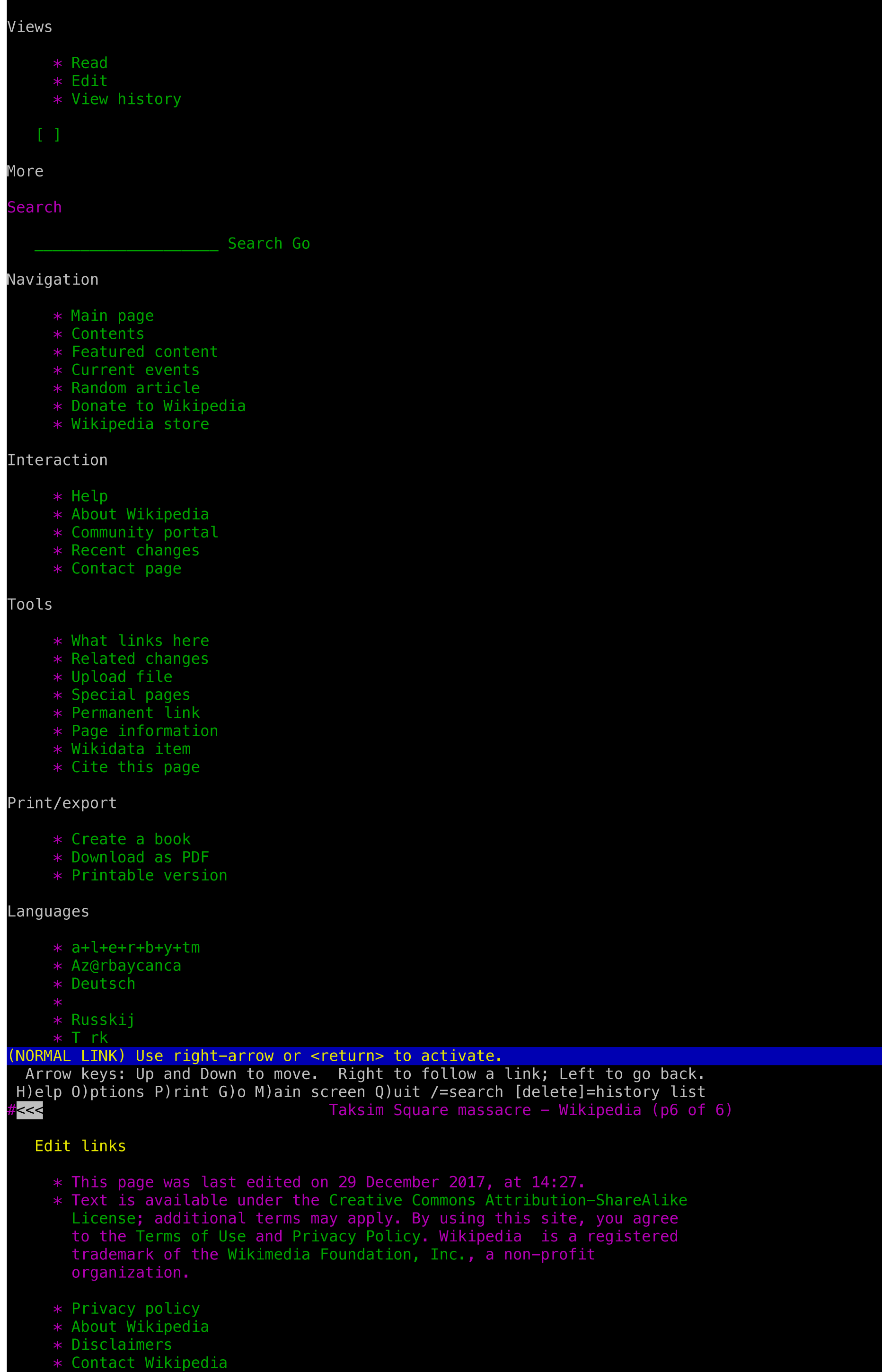Open the Help link under Interaction
This screenshot has width=882, height=1372.
[x=89, y=496]
